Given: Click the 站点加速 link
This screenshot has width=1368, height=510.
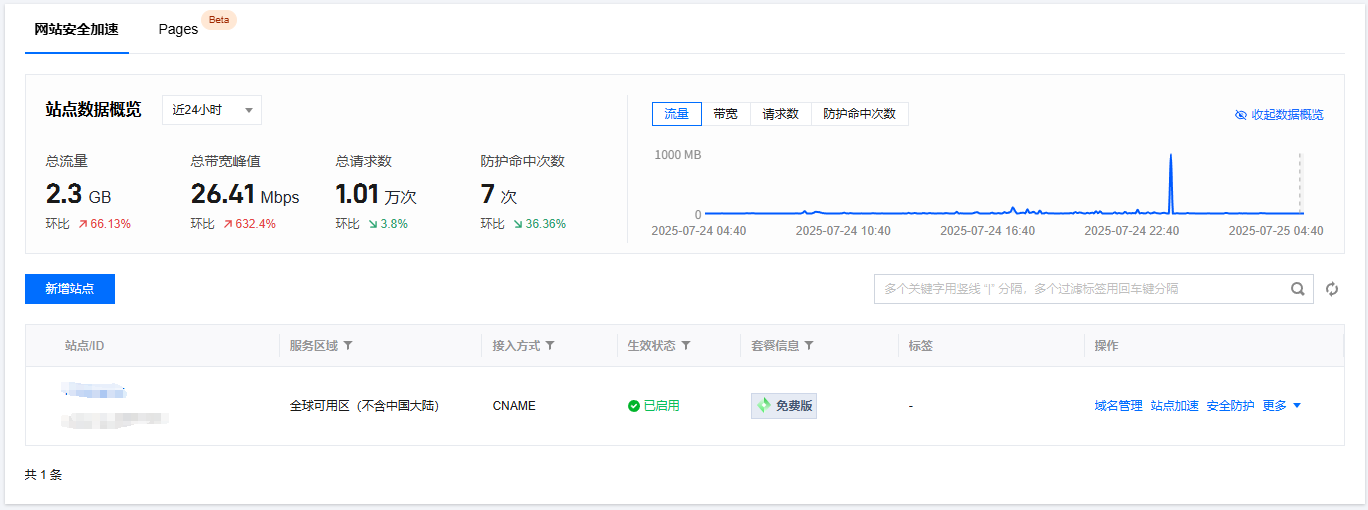Looking at the screenshot, I should (x=1175, y=406).
